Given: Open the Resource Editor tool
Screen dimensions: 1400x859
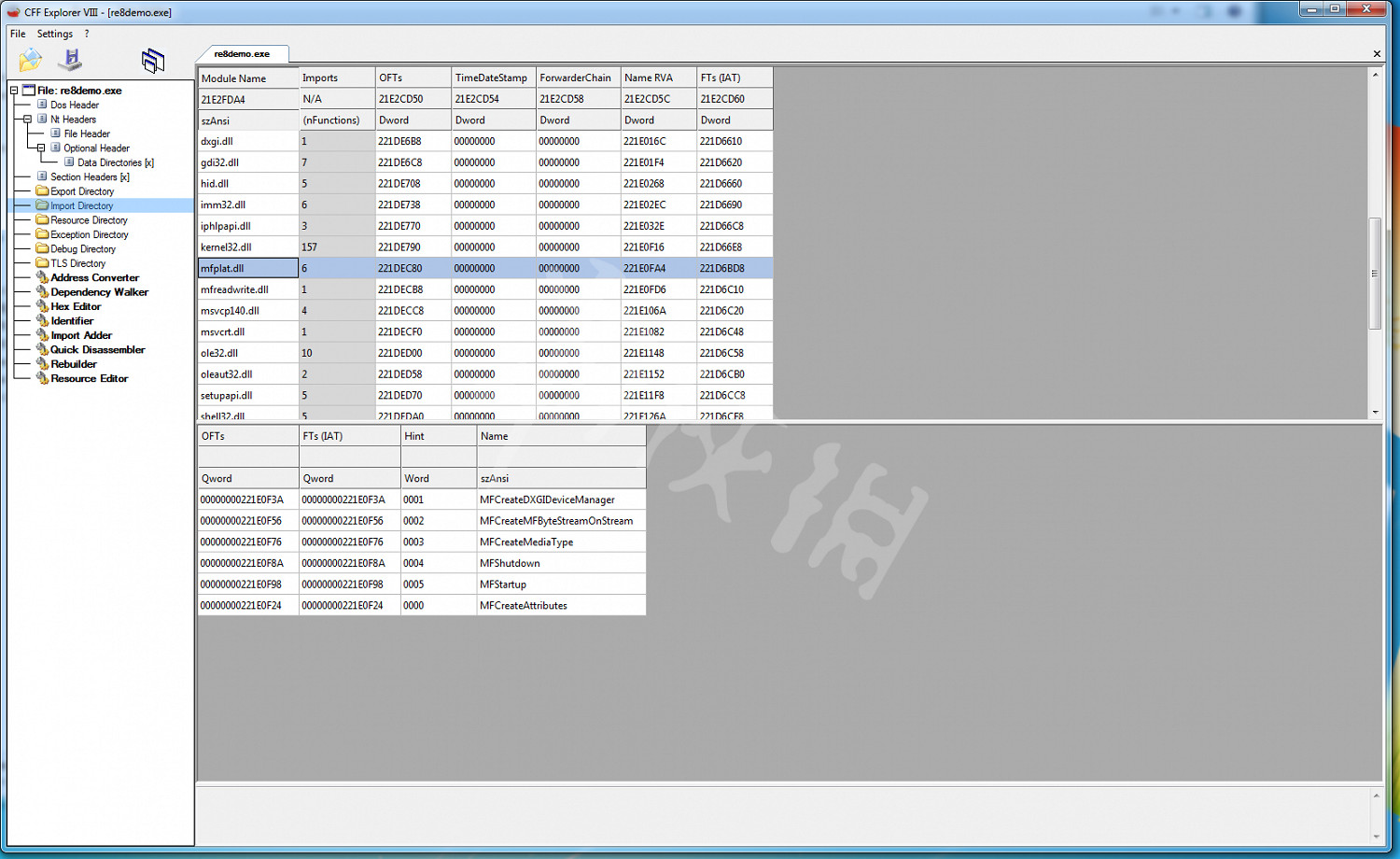Looking at the screenshot, I should pyautogui.click(x=90, y=378).
